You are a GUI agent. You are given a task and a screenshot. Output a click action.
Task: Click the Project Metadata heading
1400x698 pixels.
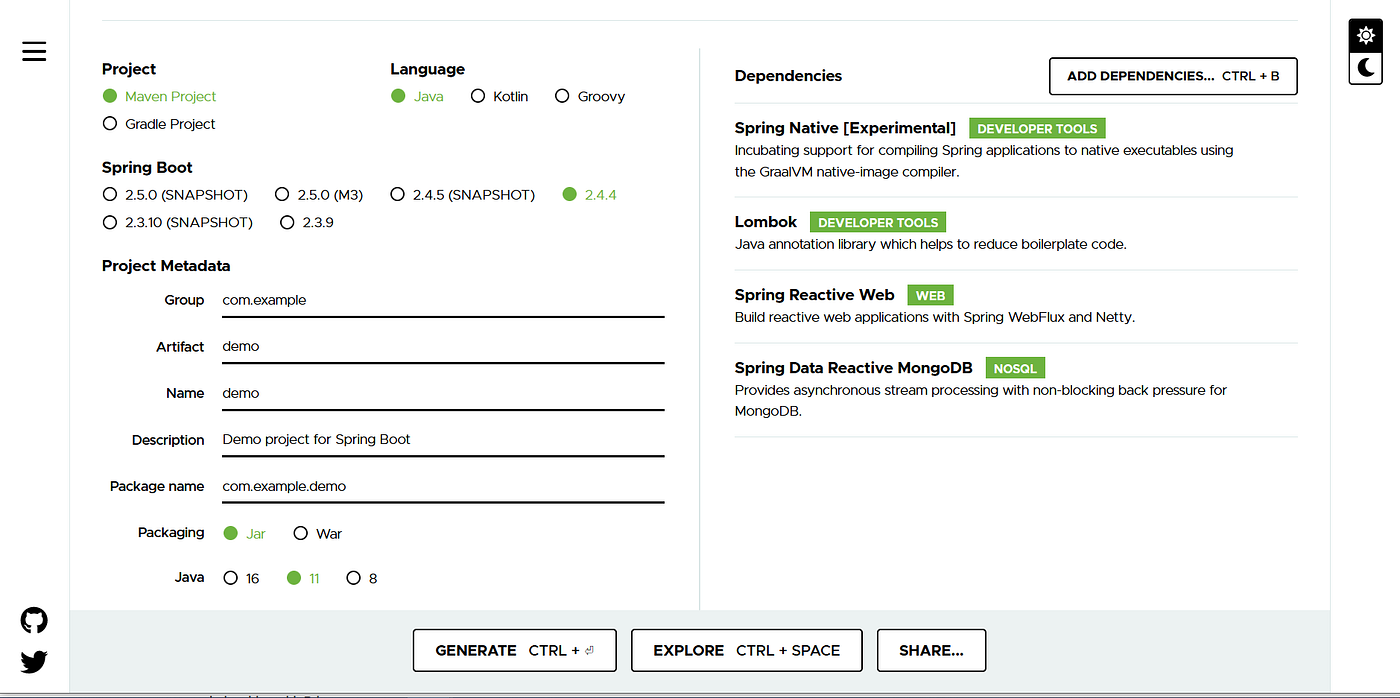pyautogui.click(x=166, y=266)
